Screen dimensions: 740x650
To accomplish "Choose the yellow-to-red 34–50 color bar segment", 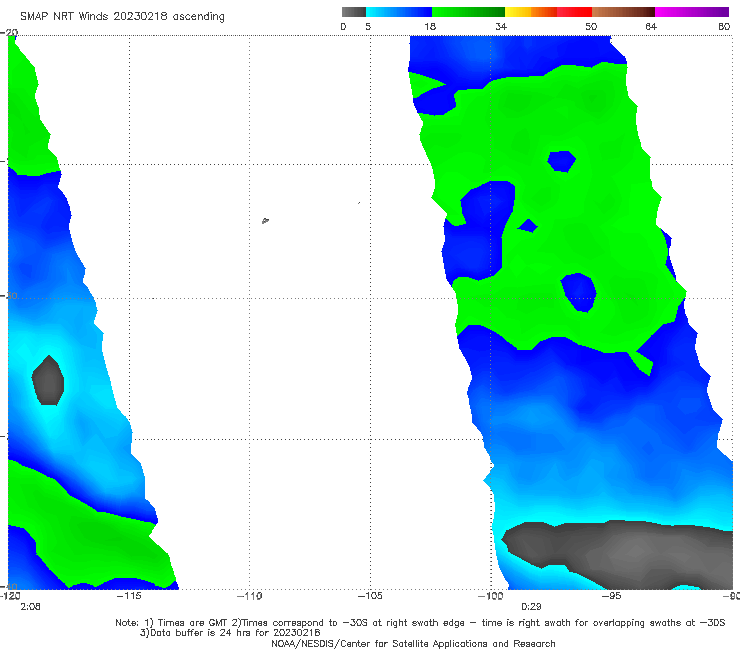I will click(548, 12).
